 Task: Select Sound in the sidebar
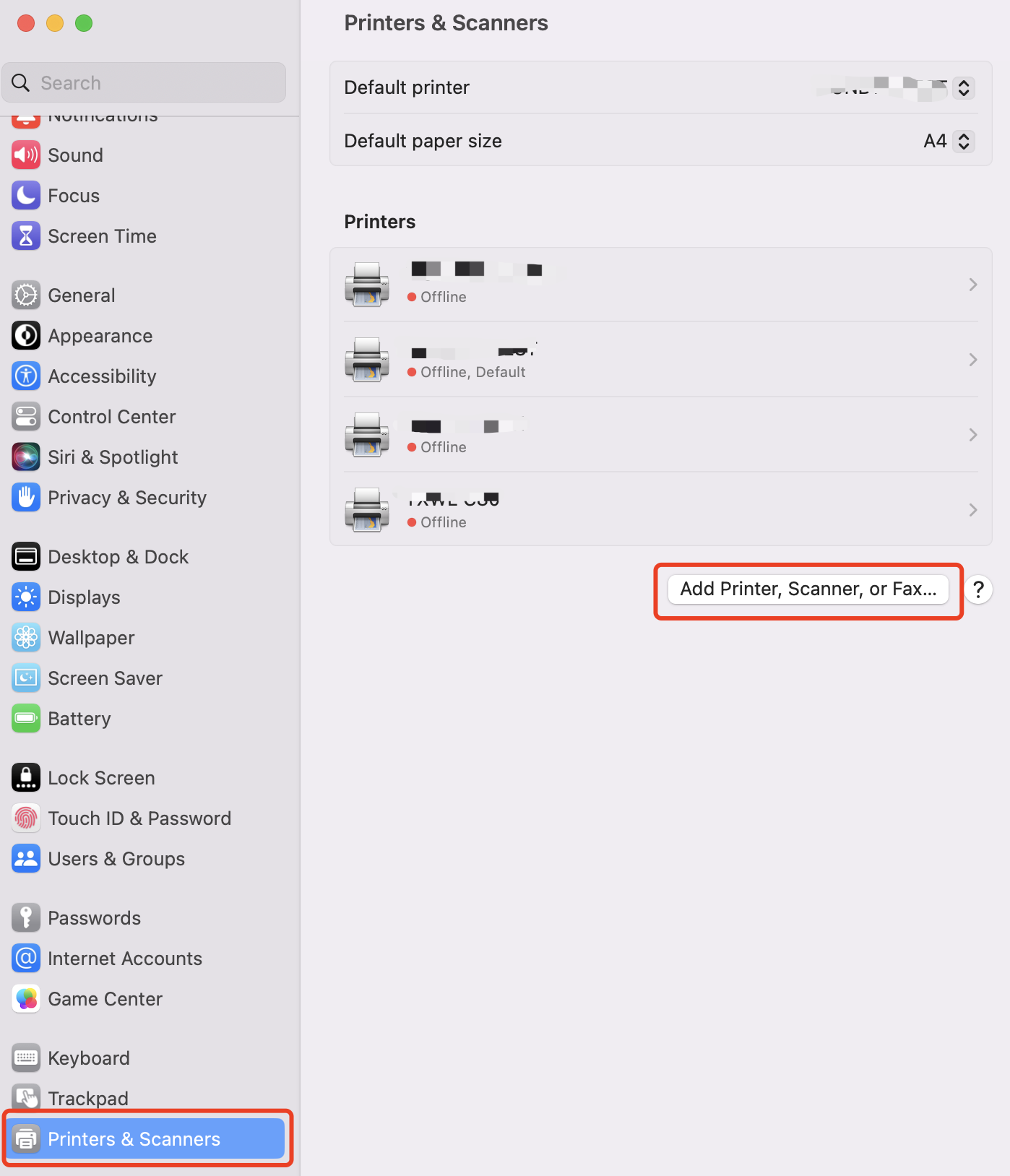(144, 155)
